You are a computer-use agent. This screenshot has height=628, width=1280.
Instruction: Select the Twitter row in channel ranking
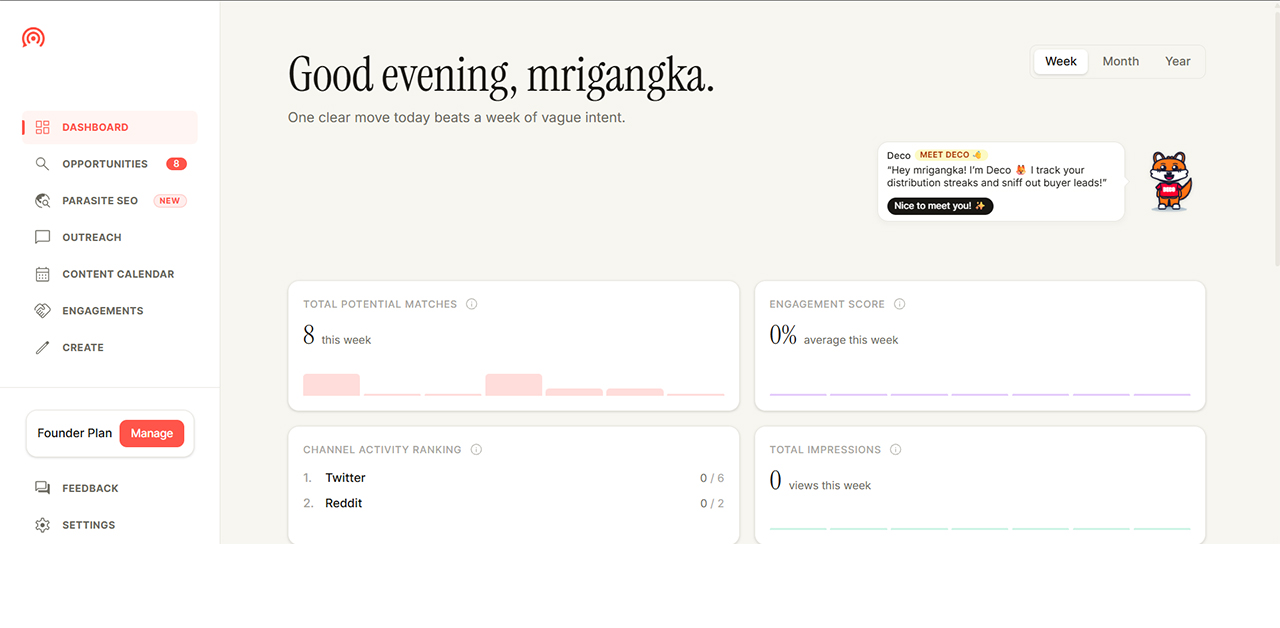pyautogui.click(x=514, y=478)
